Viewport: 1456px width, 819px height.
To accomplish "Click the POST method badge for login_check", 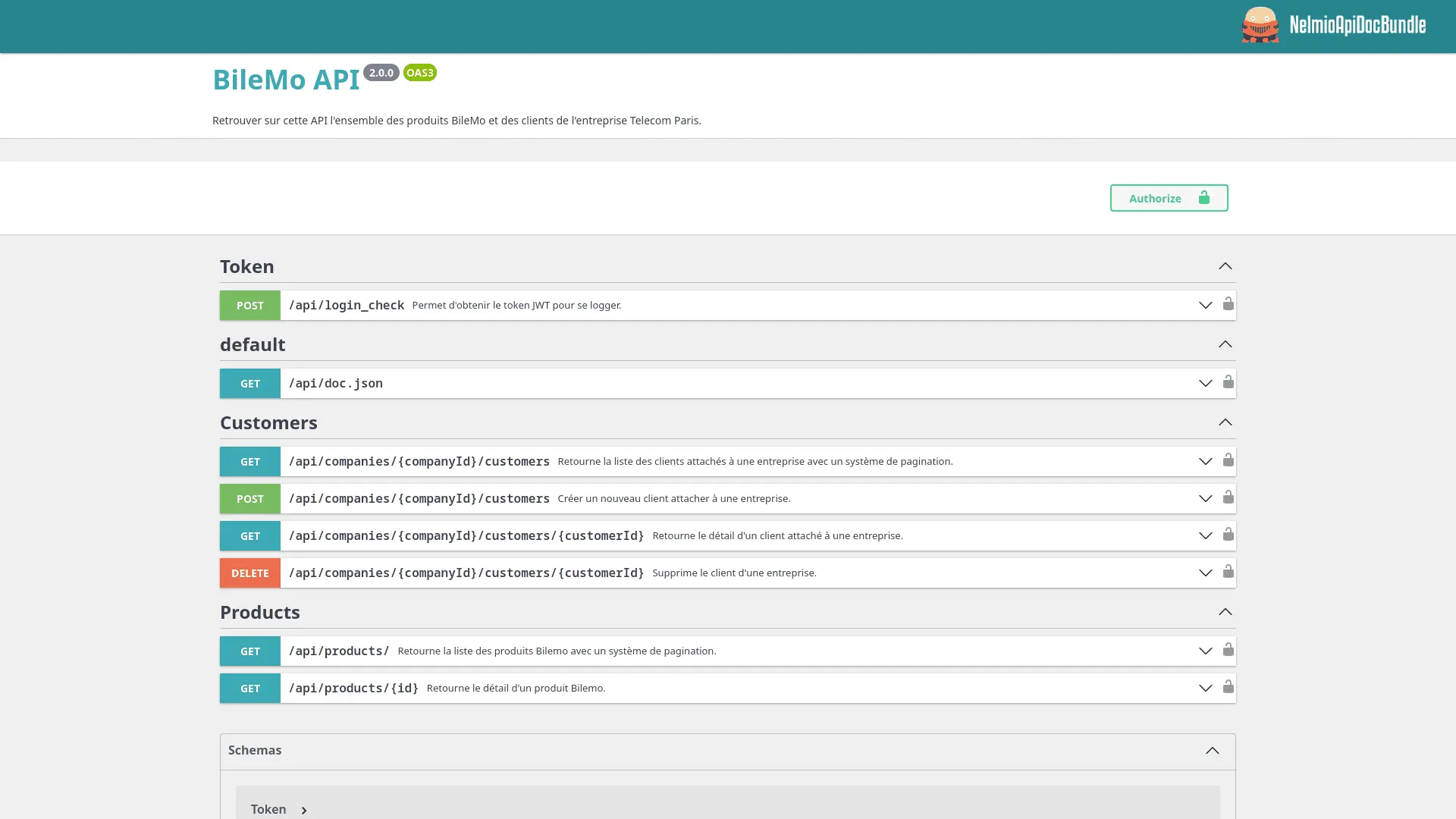I will [250, 306].
